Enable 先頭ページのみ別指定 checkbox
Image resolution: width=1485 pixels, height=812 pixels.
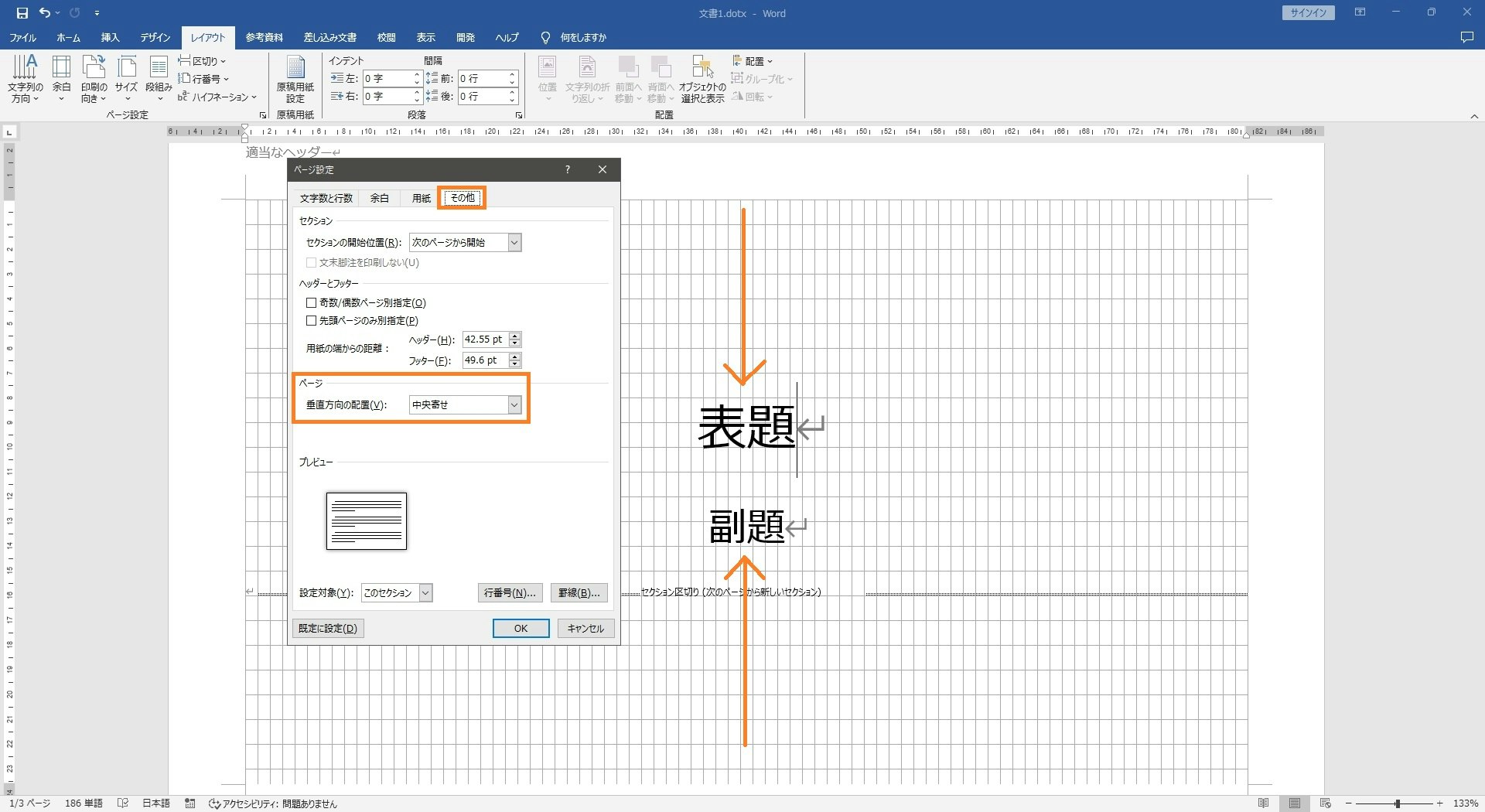(311, 321)
